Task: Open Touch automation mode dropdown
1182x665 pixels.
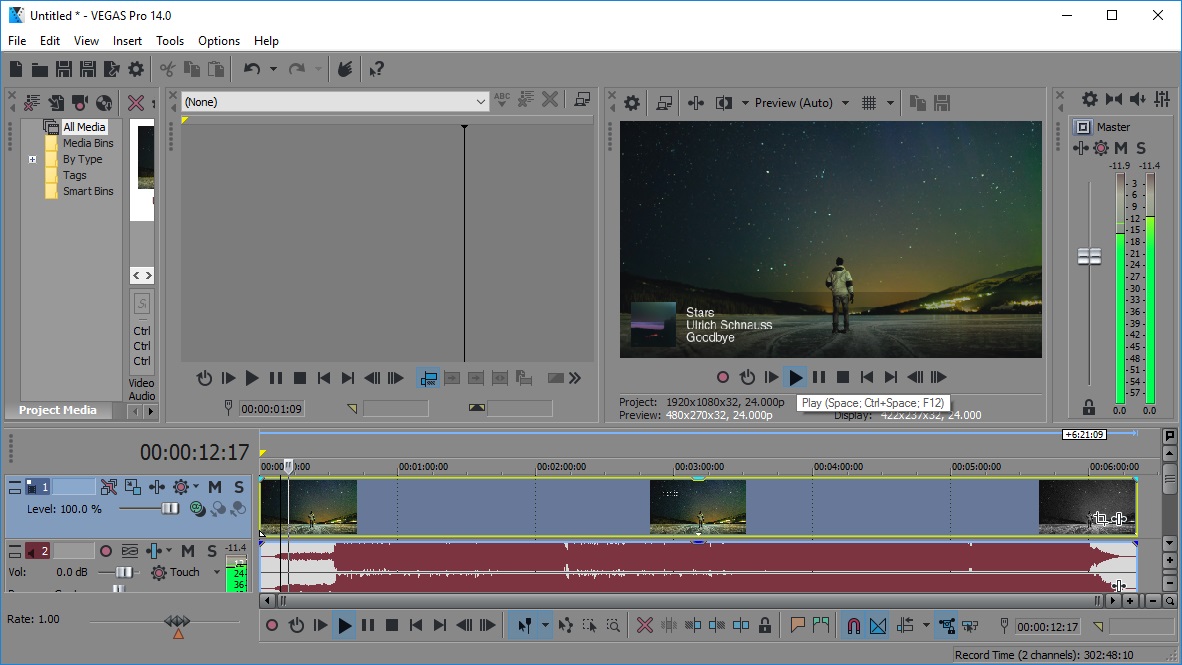Action: (216, 572)
